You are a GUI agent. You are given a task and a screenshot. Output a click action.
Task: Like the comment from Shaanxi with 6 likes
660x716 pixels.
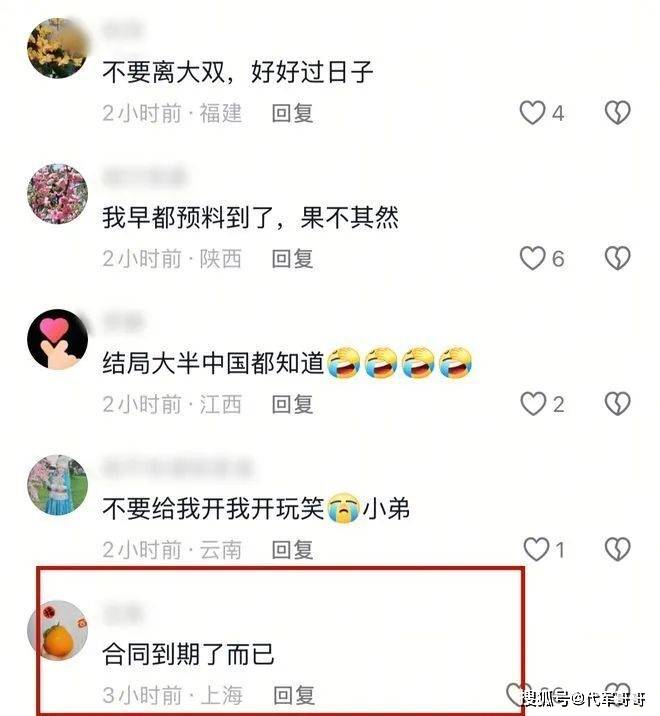(533, 258)
